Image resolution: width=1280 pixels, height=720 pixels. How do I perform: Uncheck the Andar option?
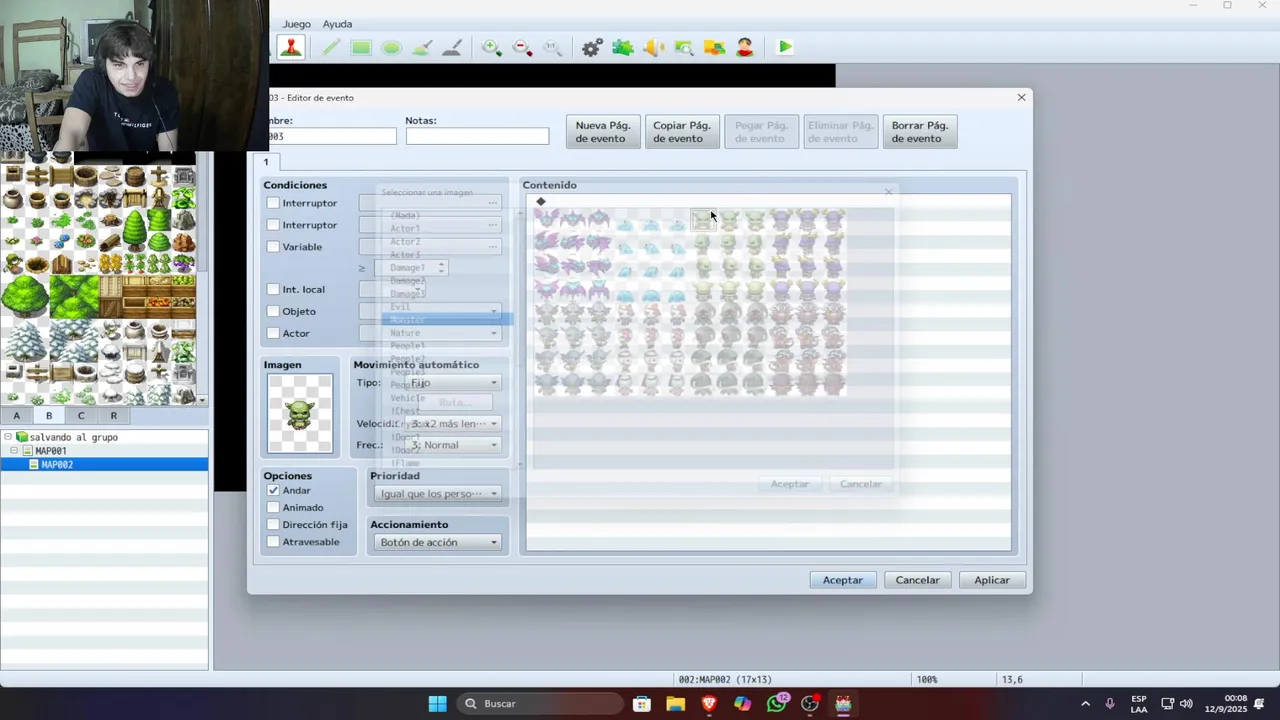[273, 490]
